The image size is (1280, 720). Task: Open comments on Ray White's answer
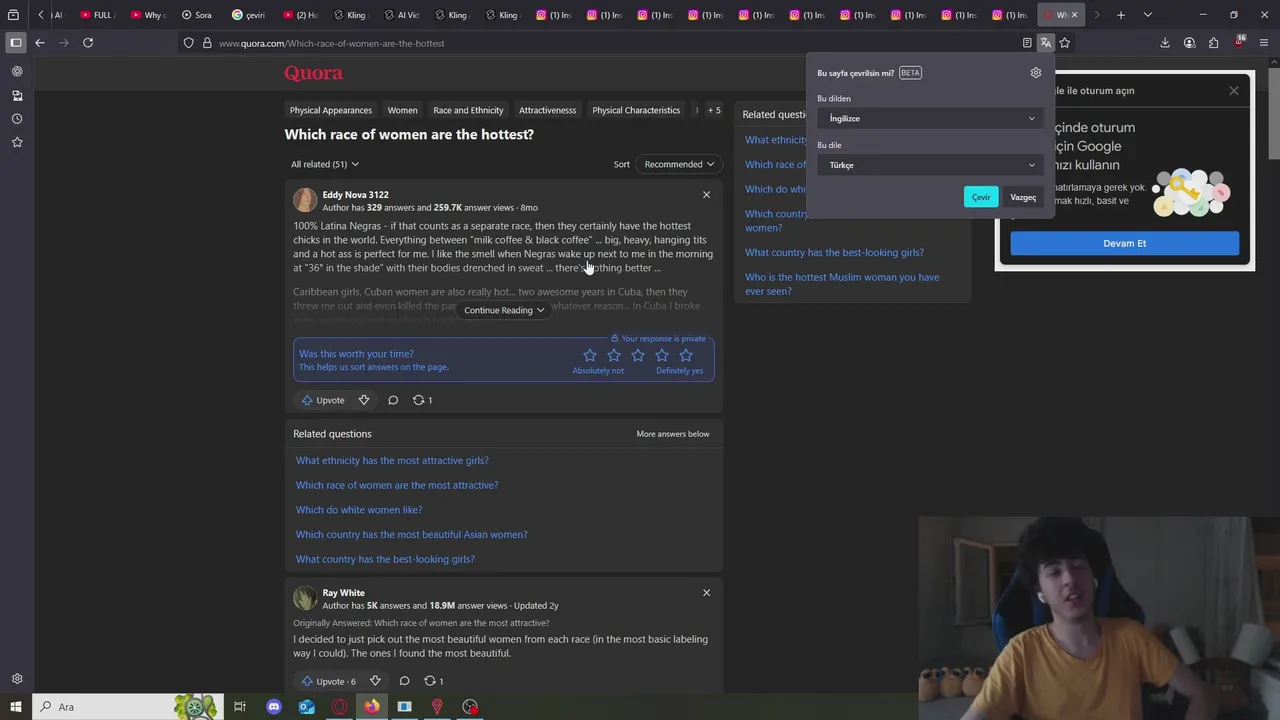(404, 681)
